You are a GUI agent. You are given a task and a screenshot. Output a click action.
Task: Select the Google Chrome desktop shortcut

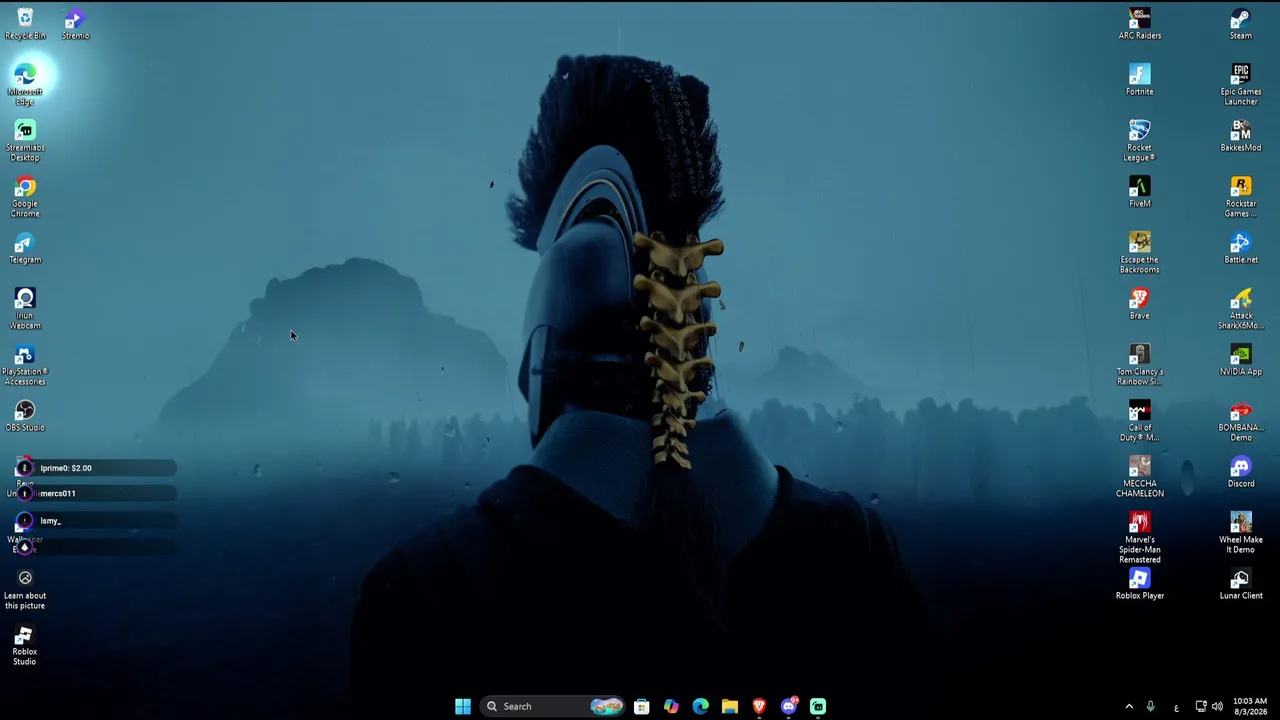(x=25, y=196)
